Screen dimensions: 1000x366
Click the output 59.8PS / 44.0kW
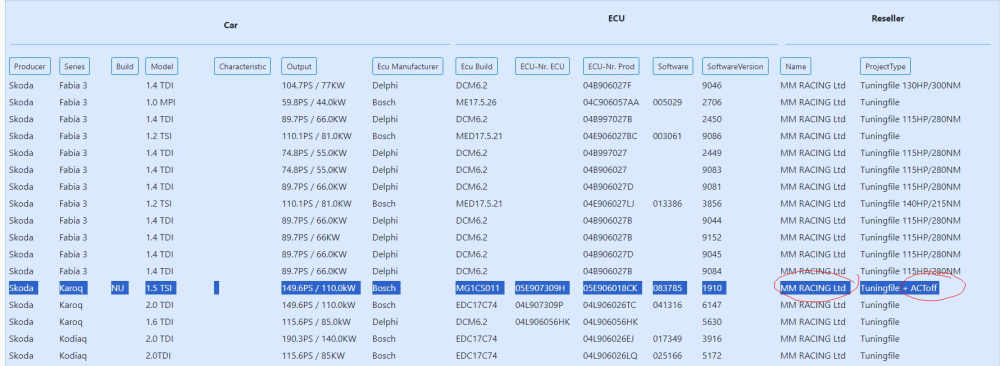314,102
